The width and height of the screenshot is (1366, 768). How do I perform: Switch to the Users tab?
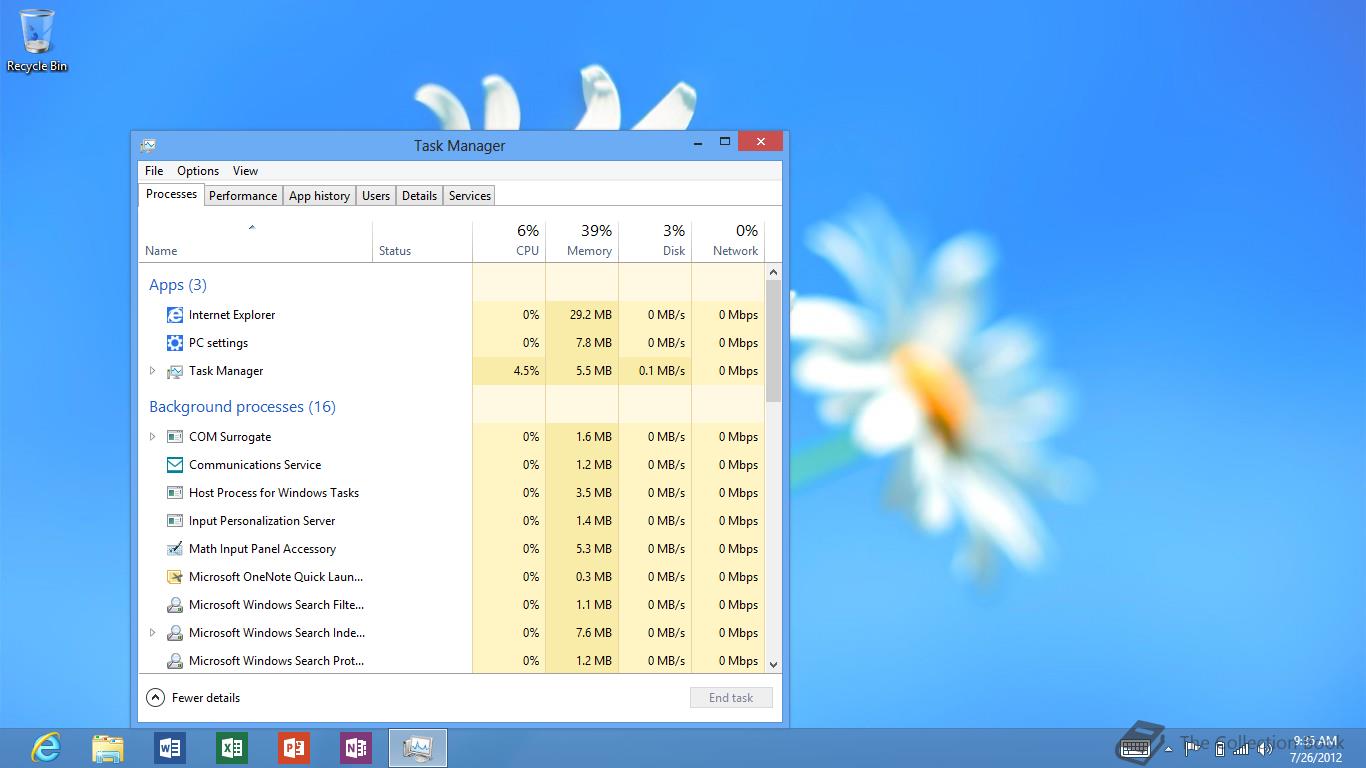coord(376,196)
